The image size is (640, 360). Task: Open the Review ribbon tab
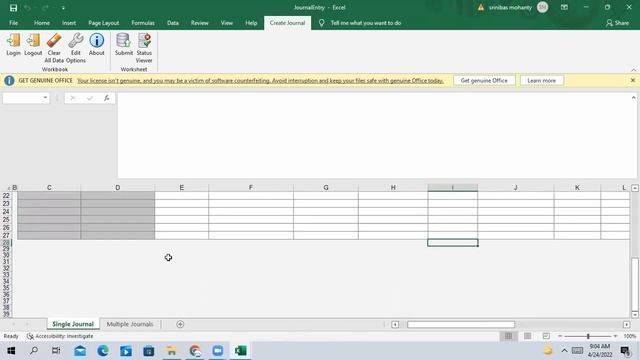[x=200, y=23]
